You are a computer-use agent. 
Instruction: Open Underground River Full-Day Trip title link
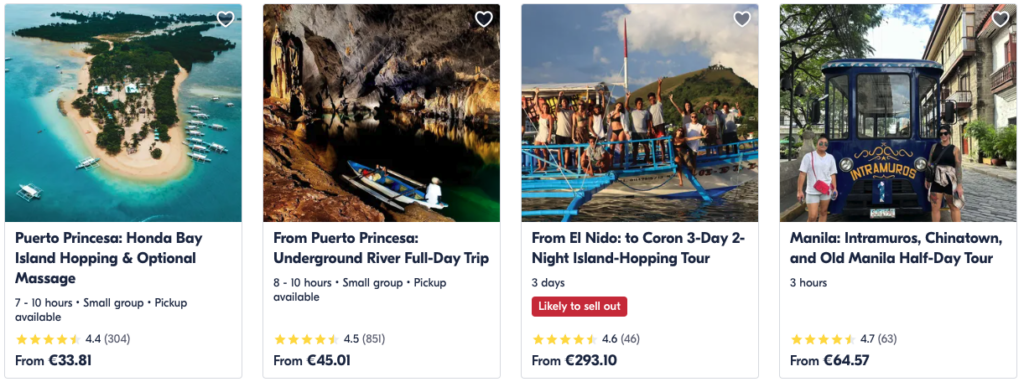point(381,249)
